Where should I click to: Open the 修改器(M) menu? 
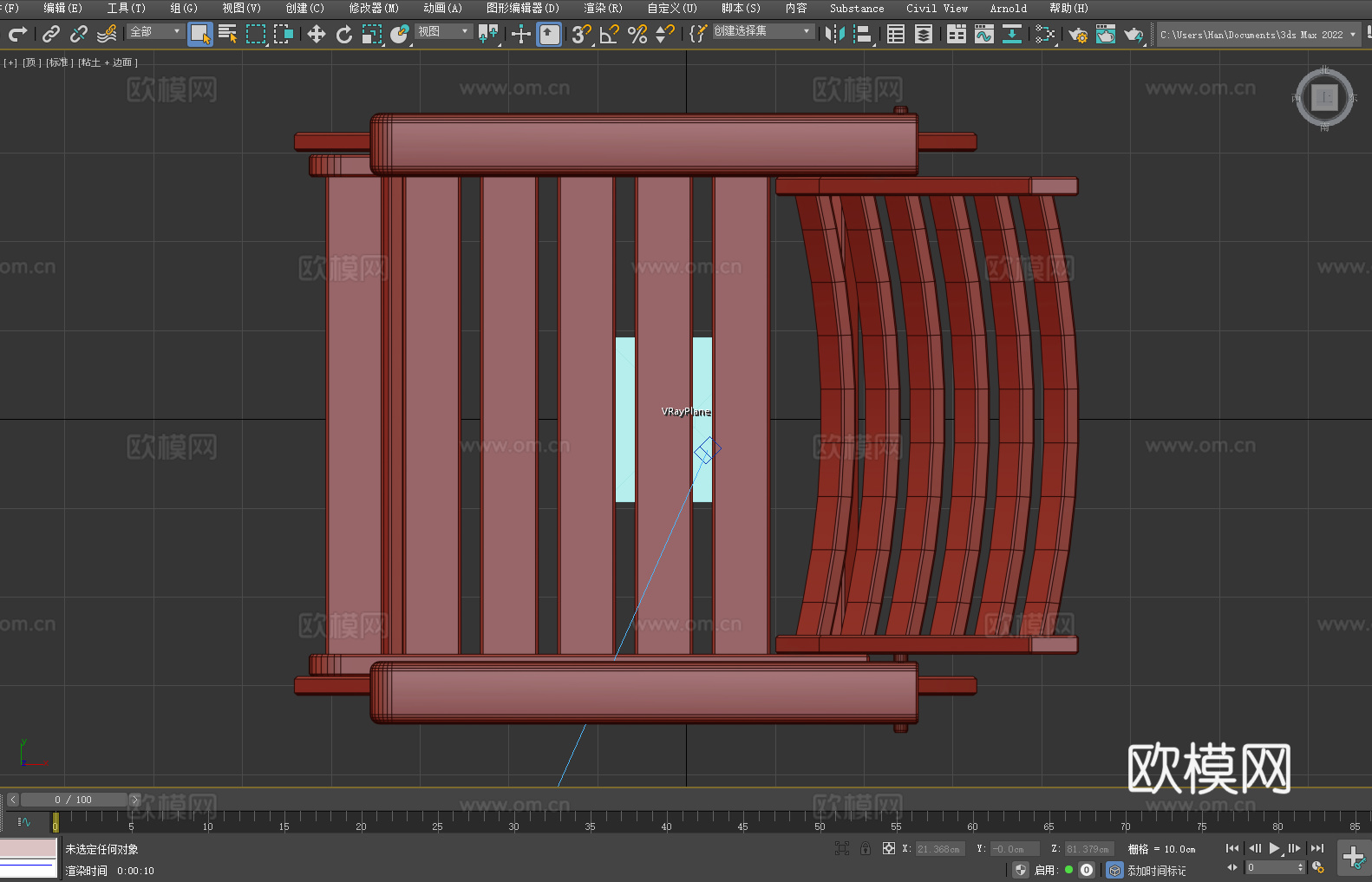point(374,8)
